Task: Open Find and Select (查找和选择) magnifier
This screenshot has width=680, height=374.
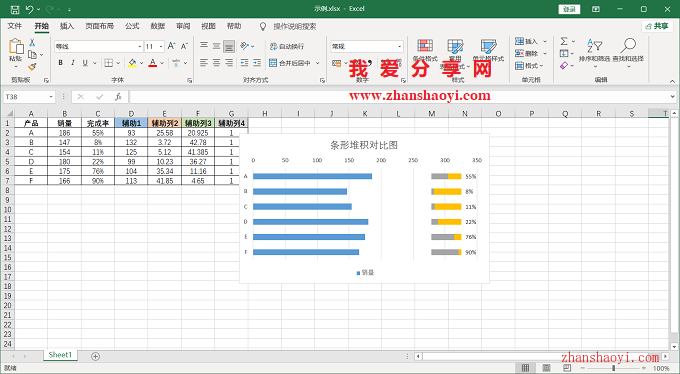Action: 628,50
